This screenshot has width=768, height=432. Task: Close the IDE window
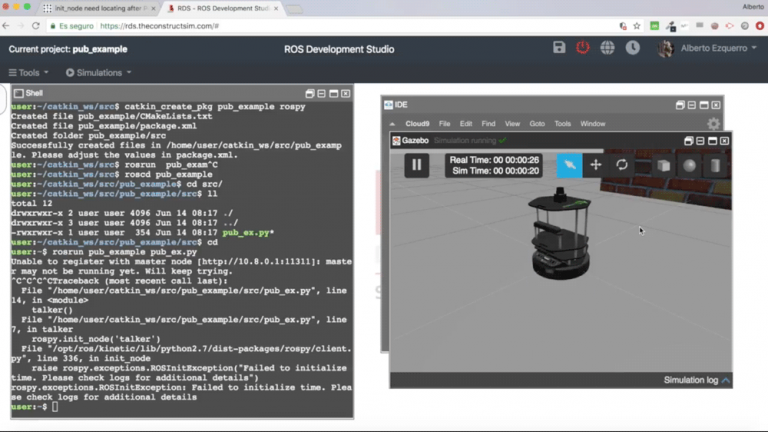(716, 105)
